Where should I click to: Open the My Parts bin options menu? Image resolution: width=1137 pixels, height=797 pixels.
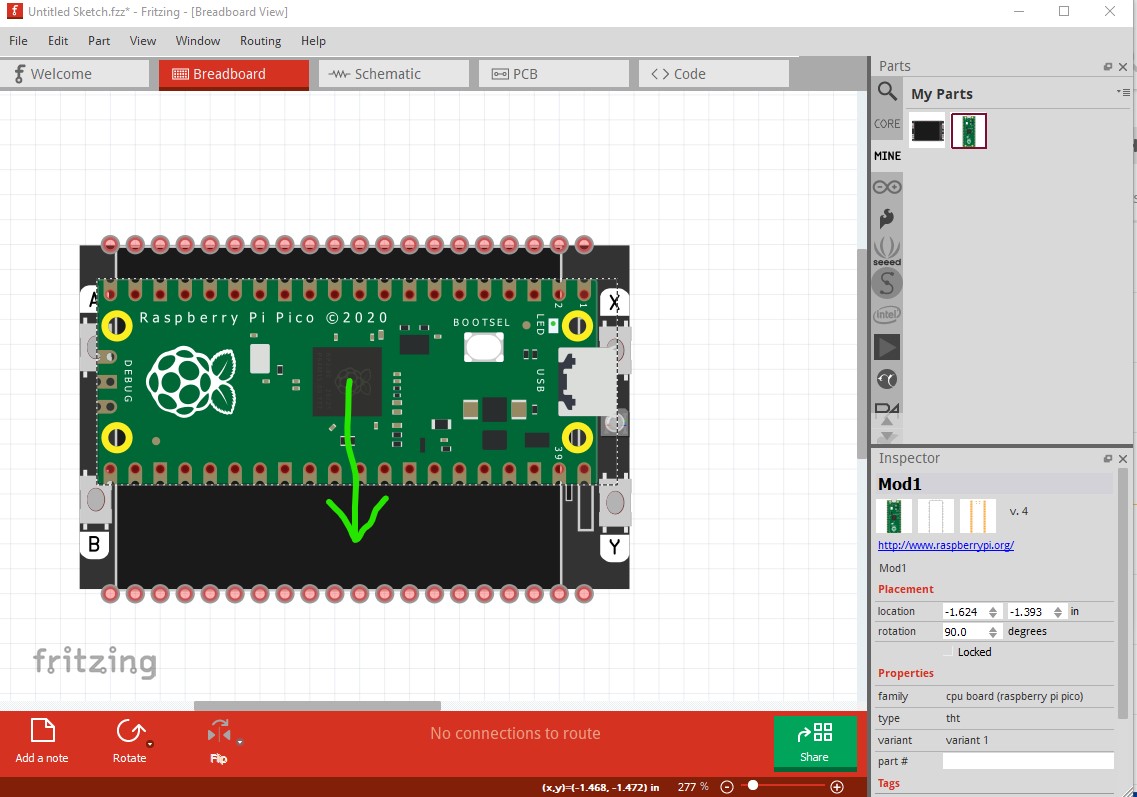[1123, 92]
